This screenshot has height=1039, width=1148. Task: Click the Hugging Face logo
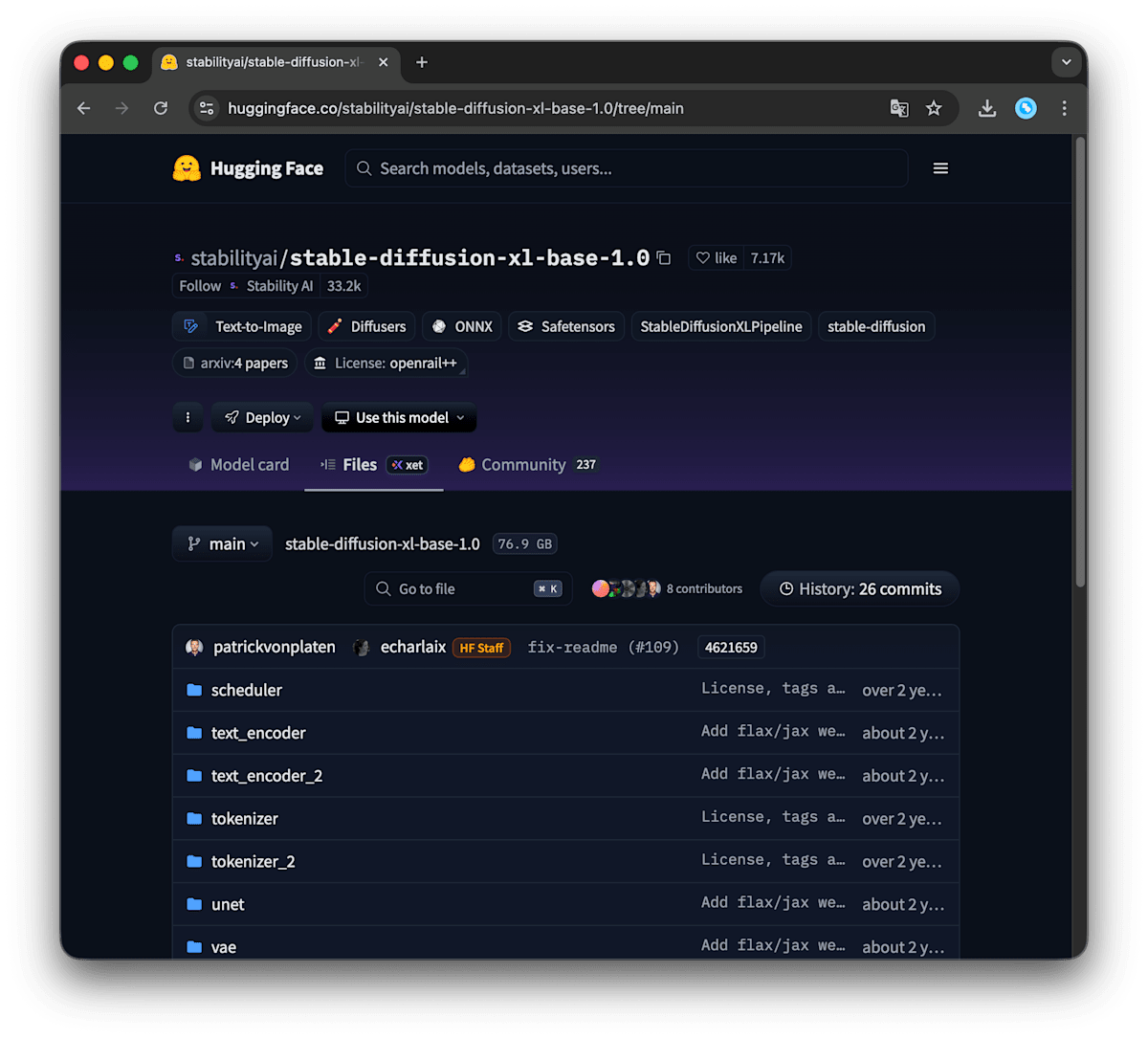[248, 168]
